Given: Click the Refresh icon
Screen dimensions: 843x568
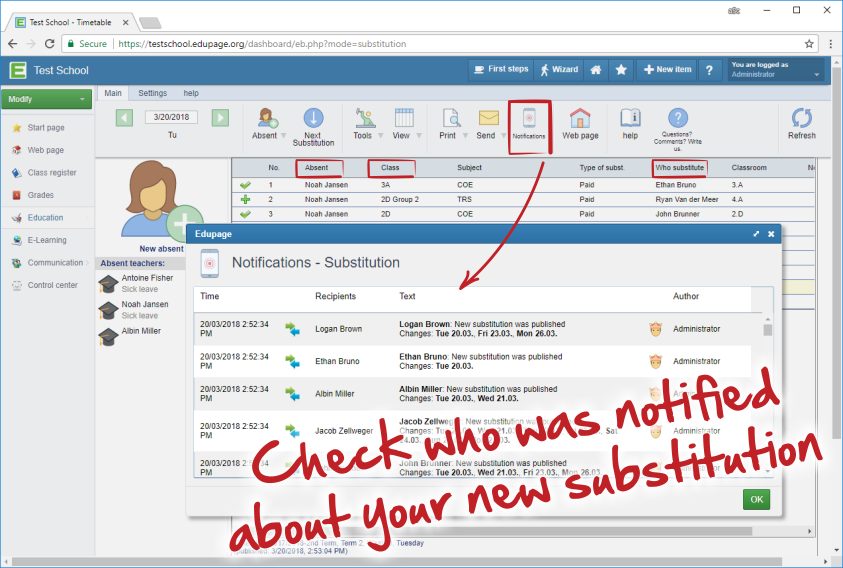Looking at the screenshot, I should coord(801,122).
